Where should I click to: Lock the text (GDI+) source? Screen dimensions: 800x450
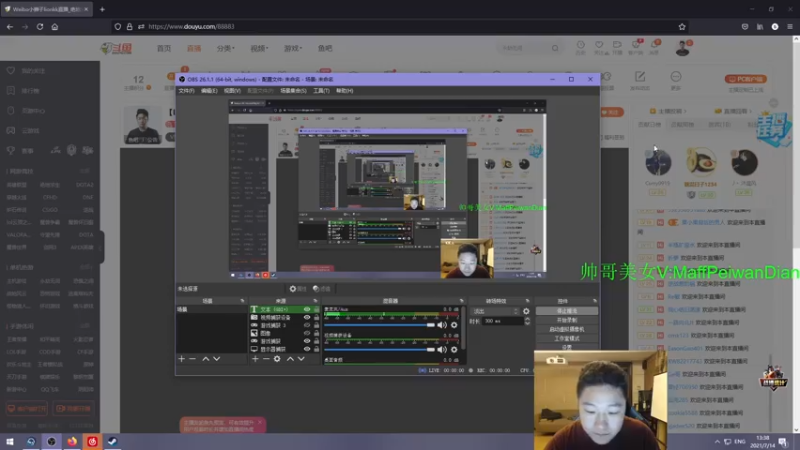pyautogui.click(x=316, y=309)
